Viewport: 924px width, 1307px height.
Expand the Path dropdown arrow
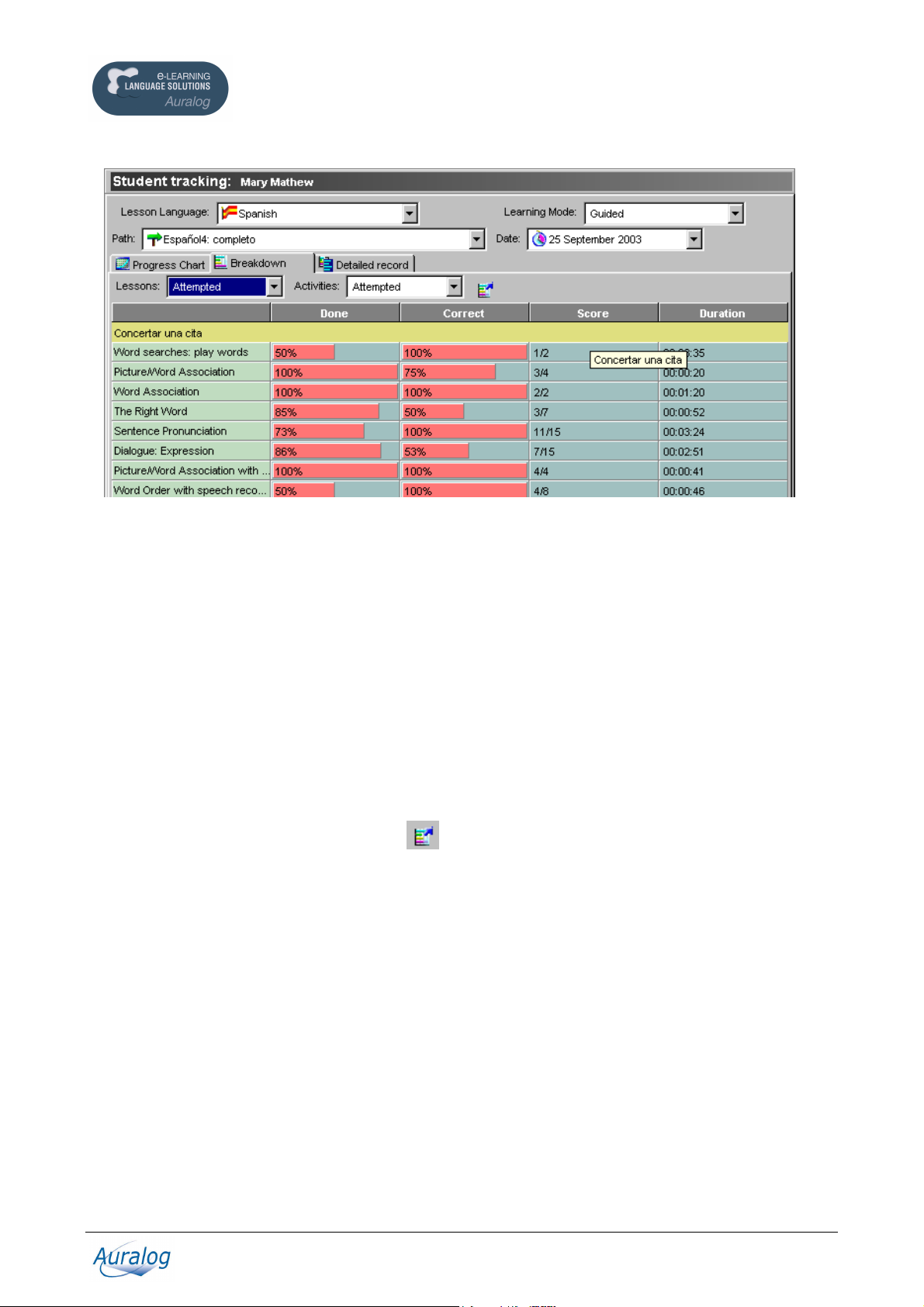pyautogui.click(x=477, y=239)
